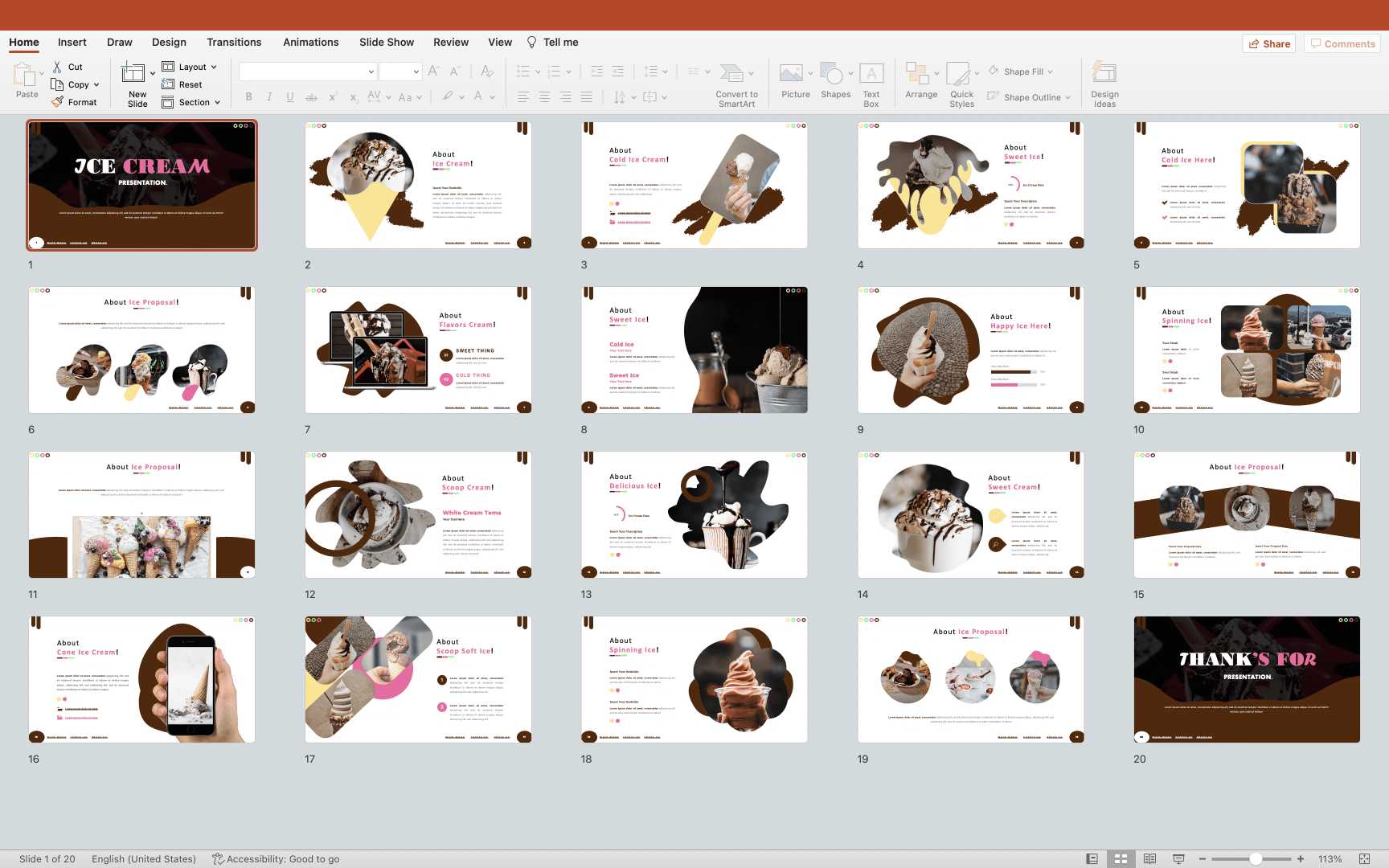Click the zoom slider handle
The height and width of the screenshot is (868, 1389).
pos(1255,859)
